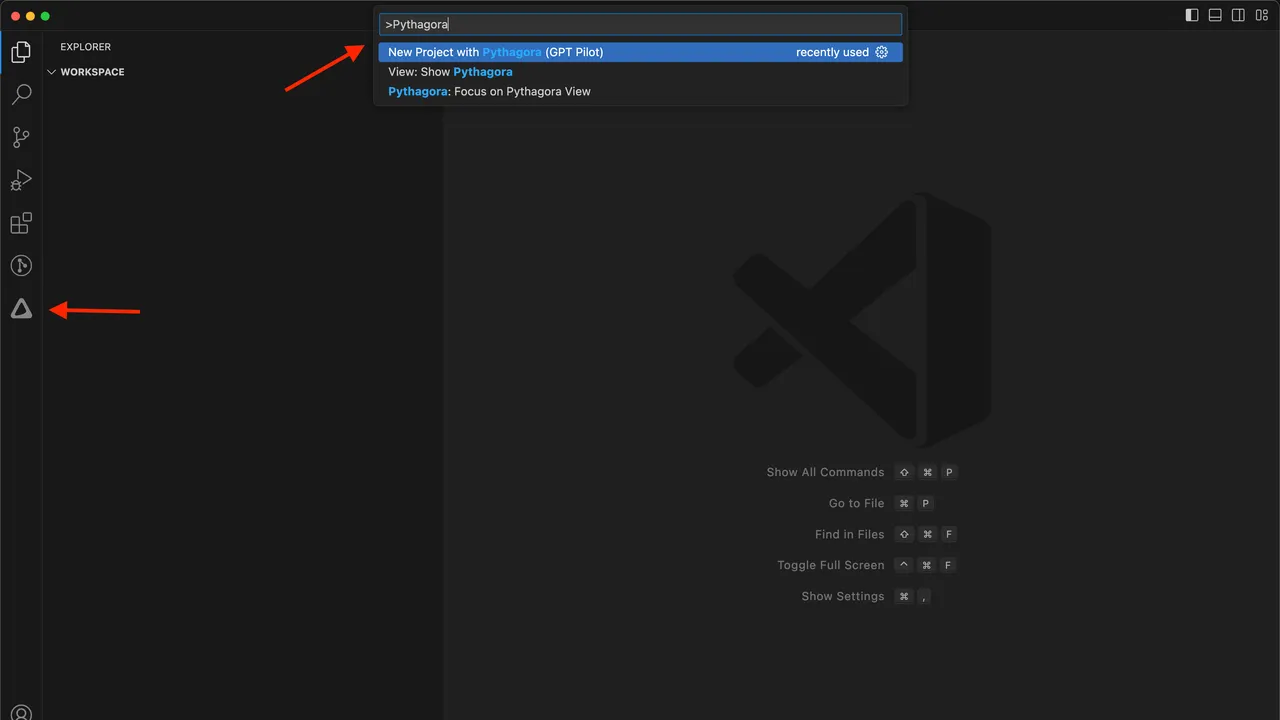This screenshot has height=720, width=1280.
Task: Toggle Secondary Side Bar layout icon
Action: (x=1238, y=15)
